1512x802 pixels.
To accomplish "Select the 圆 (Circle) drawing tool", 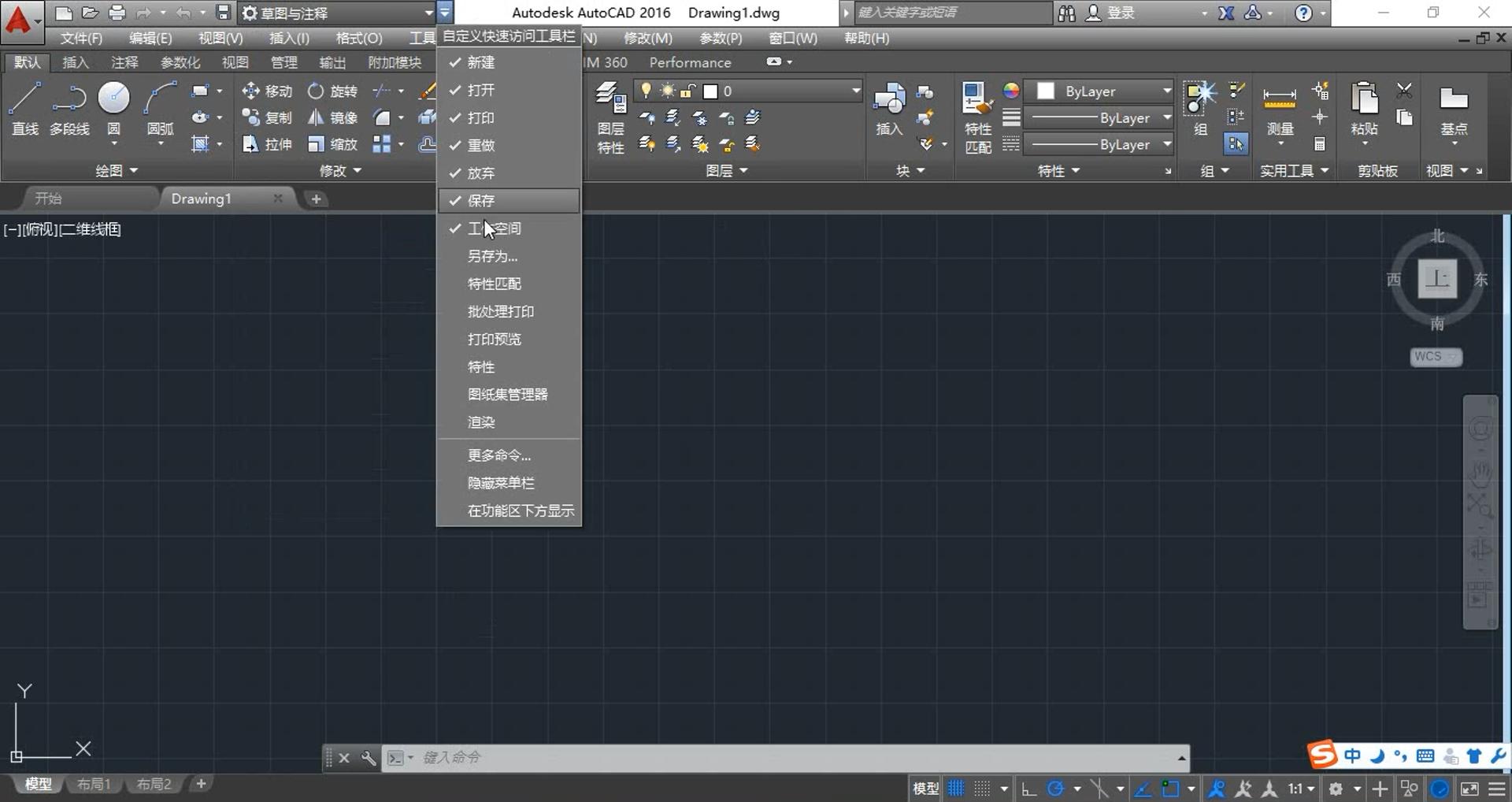I will pyautogui.click(x=113, y=108).
